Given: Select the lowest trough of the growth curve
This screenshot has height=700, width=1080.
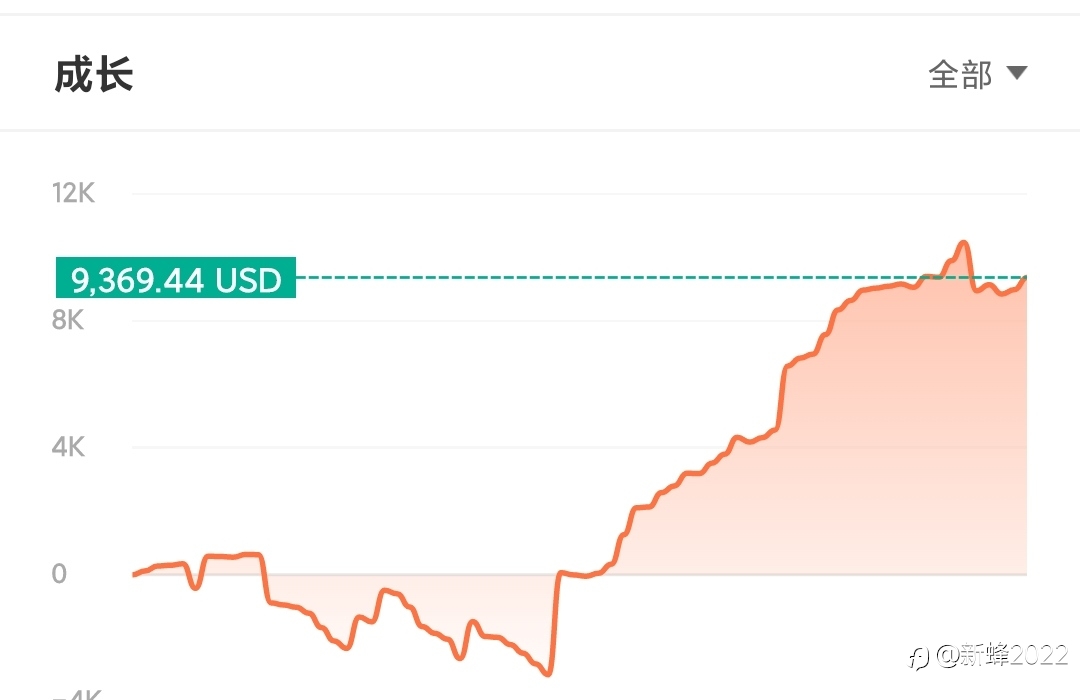Looking at the screenshot, I should pos(548,673).
